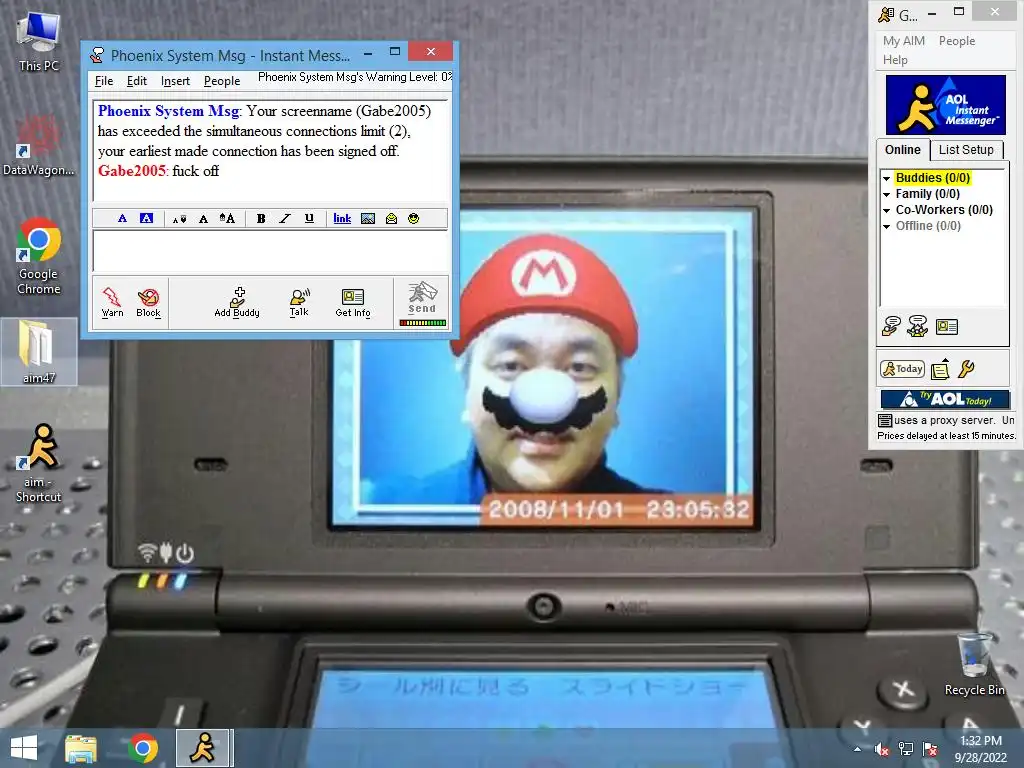Click the Send Instant Message icon in Buddy List

click(891, 326)
